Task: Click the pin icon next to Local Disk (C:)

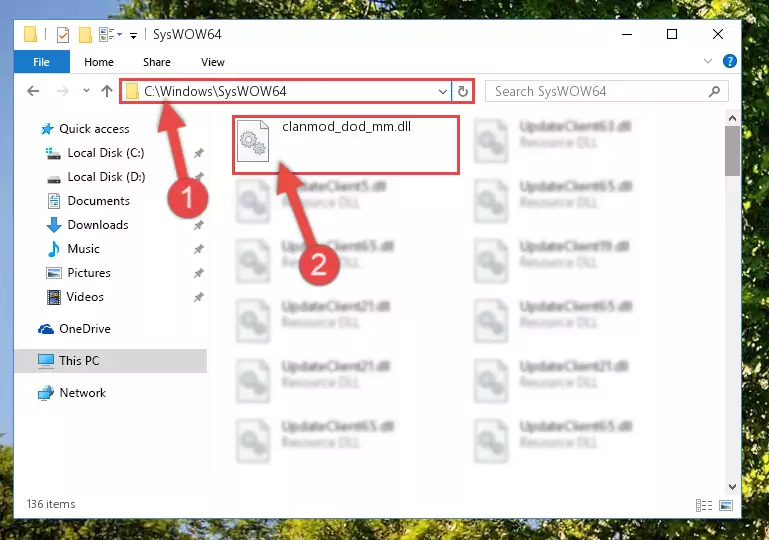Action: point(199,153)
